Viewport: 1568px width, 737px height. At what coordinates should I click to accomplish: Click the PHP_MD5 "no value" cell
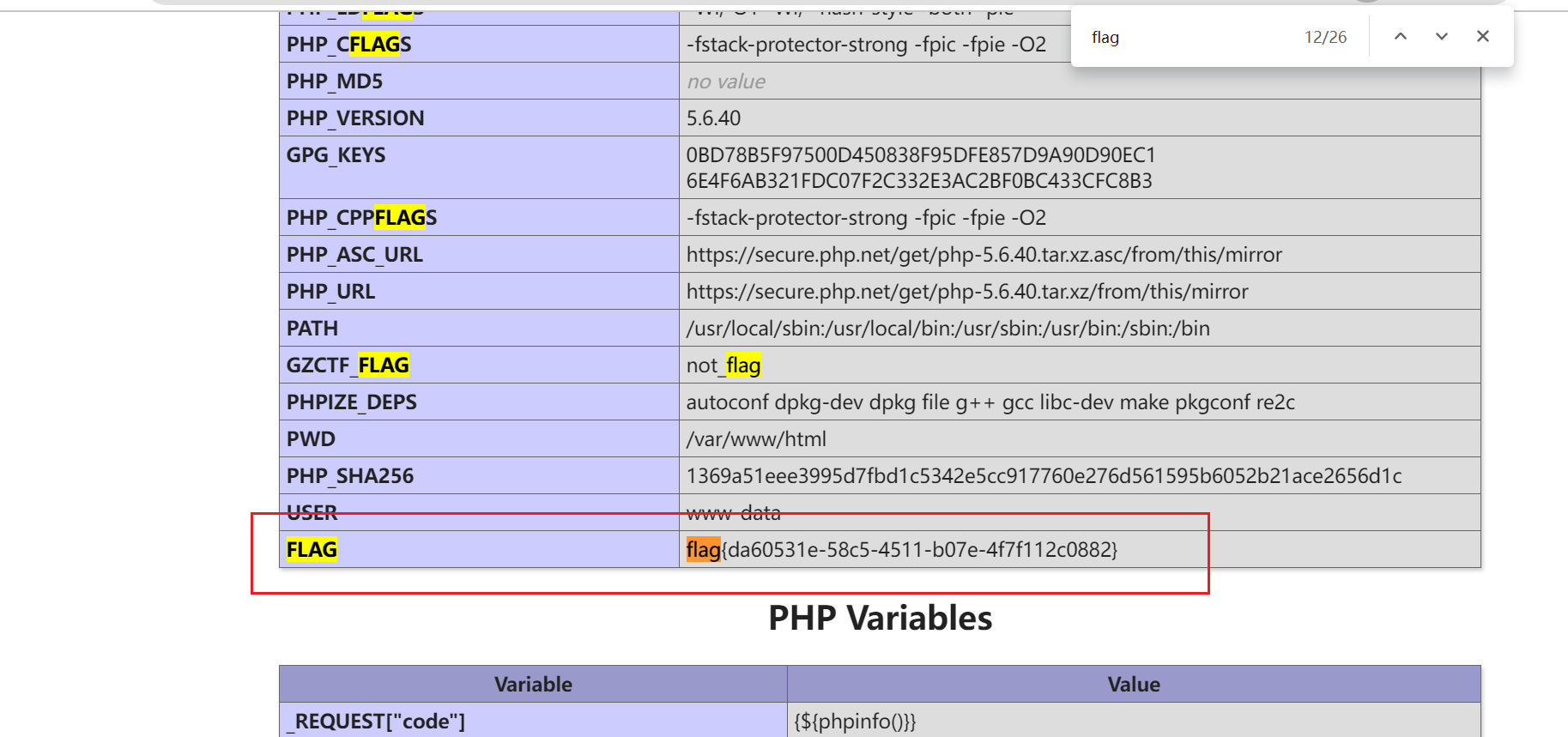[x=726, y=82]
